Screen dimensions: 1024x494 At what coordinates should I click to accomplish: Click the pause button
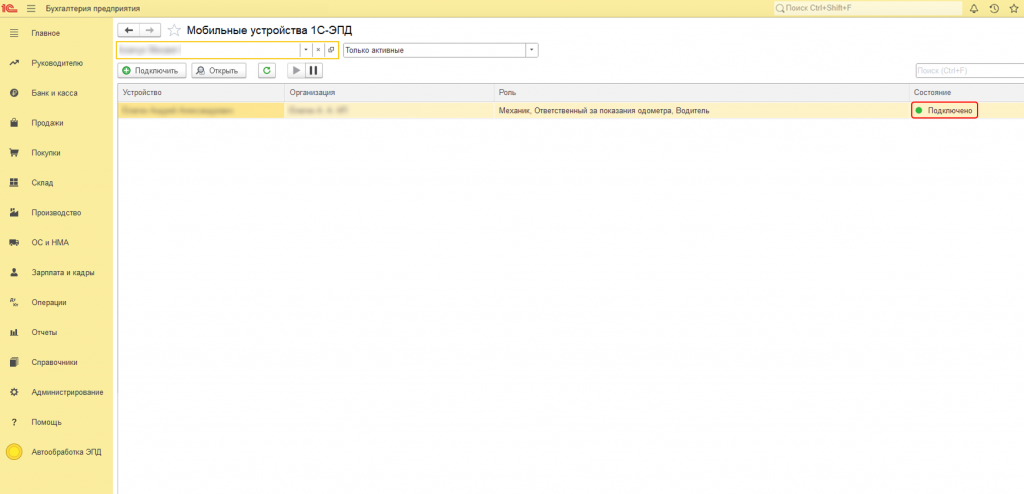point(313,71)
